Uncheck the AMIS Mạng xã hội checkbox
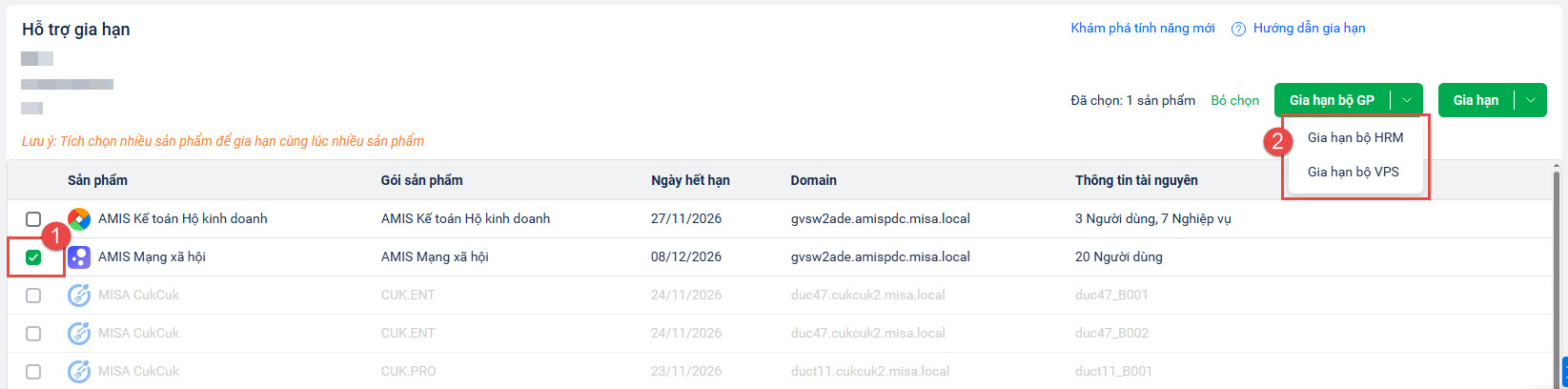1568x389 pixels. [33, 257]
